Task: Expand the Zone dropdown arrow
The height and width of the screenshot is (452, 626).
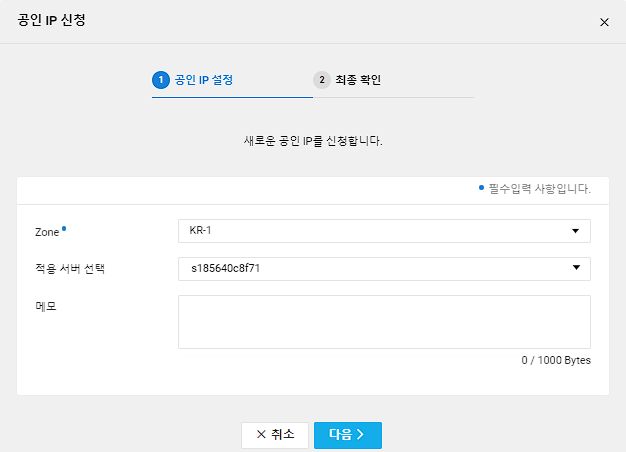Action: click(575, 231)
